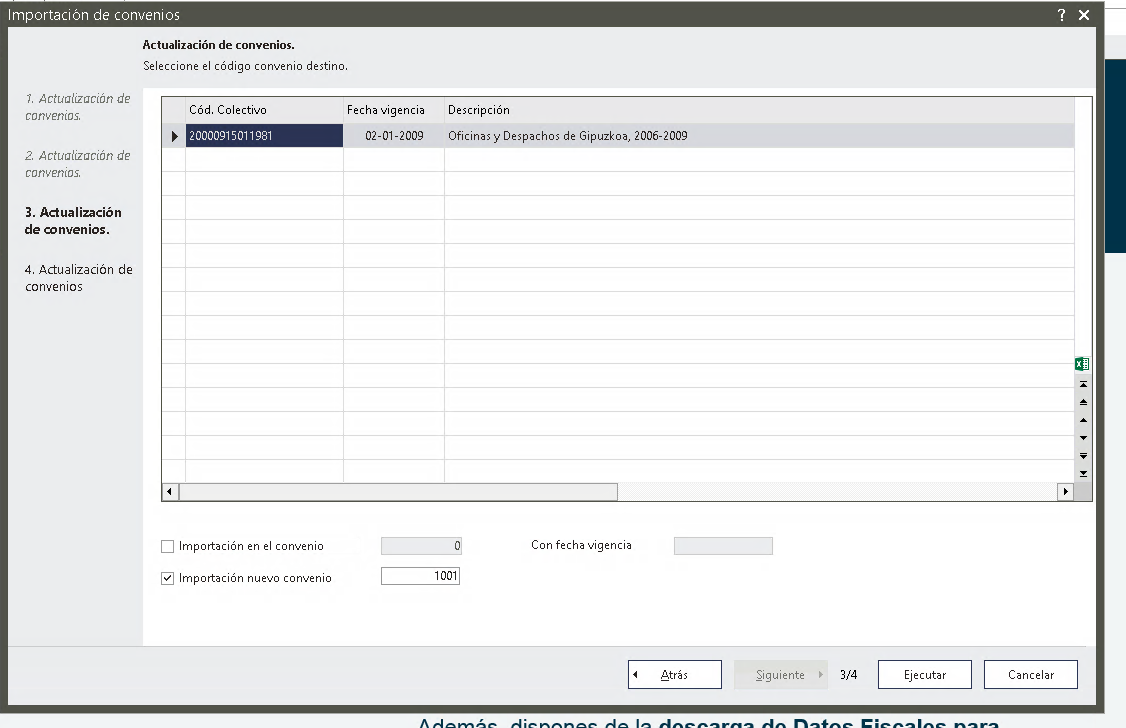Screen dimensions: 1126x728
Task: Click the horizontal scrollbar thumb
Action: pos(398,492)
